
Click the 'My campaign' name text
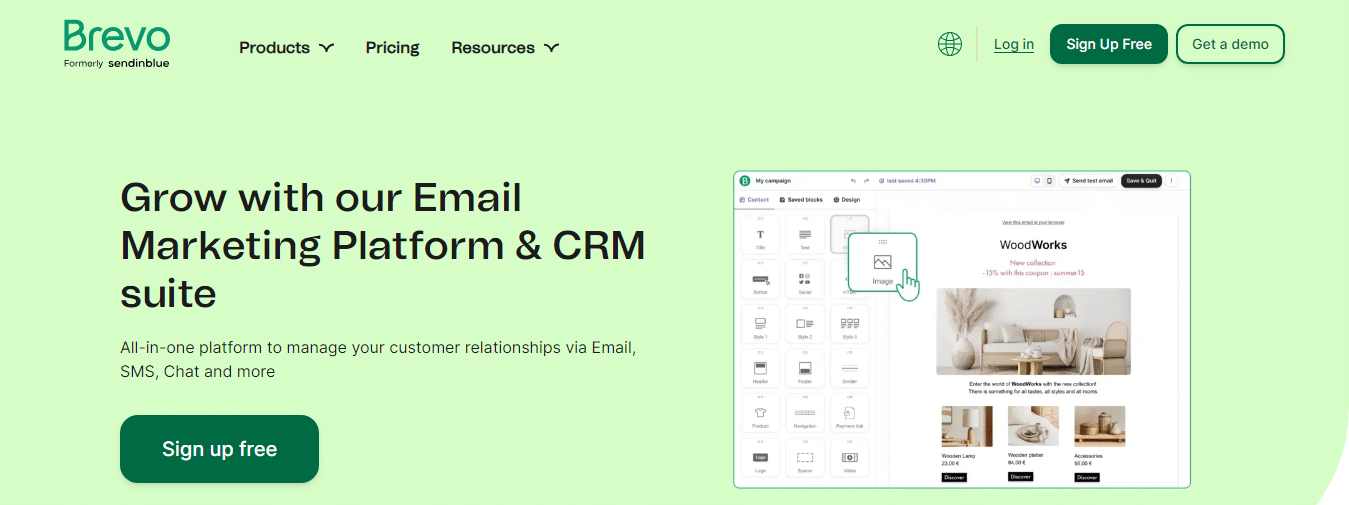[x=773, y=181]
